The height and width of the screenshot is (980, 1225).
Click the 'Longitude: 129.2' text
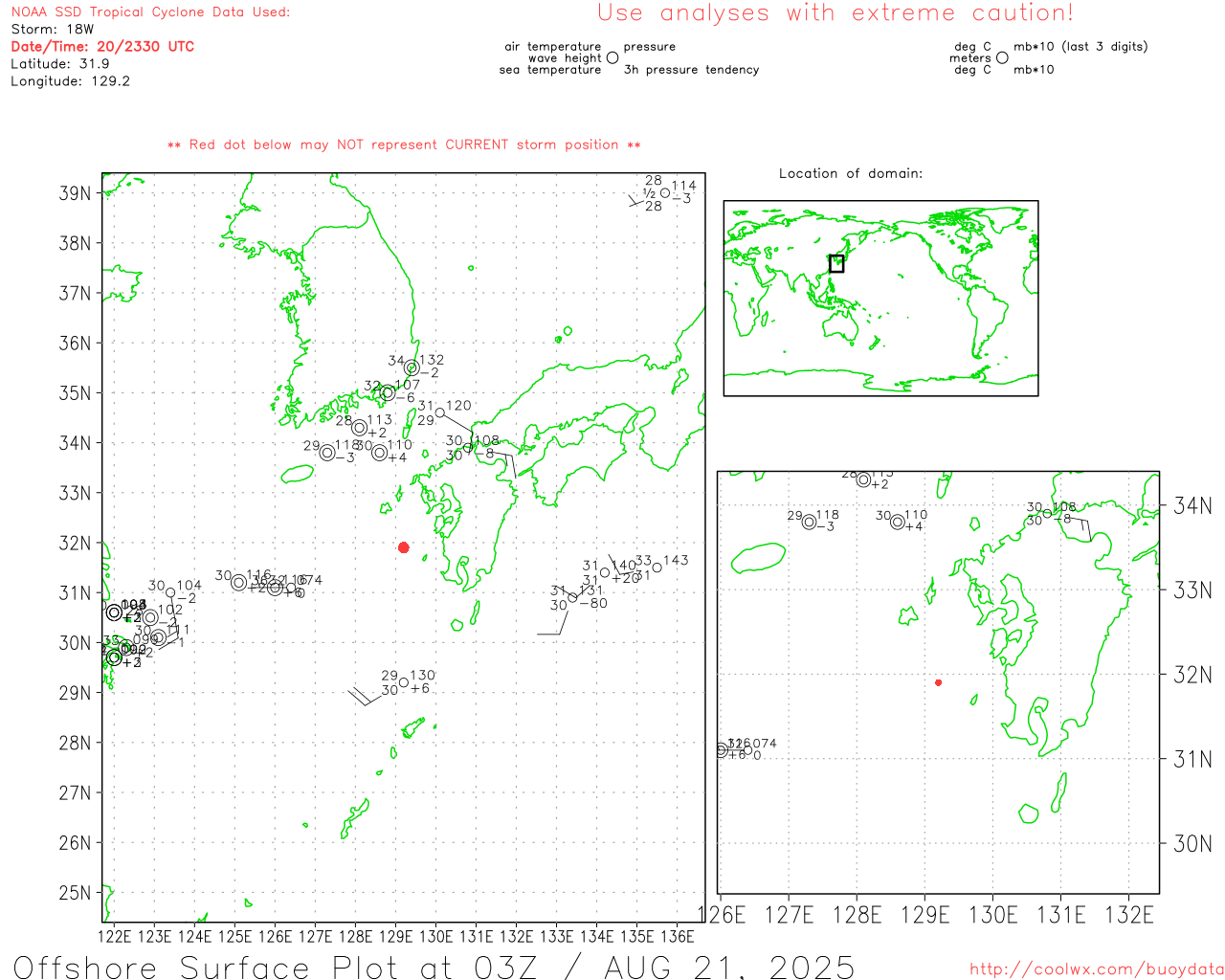70,81
